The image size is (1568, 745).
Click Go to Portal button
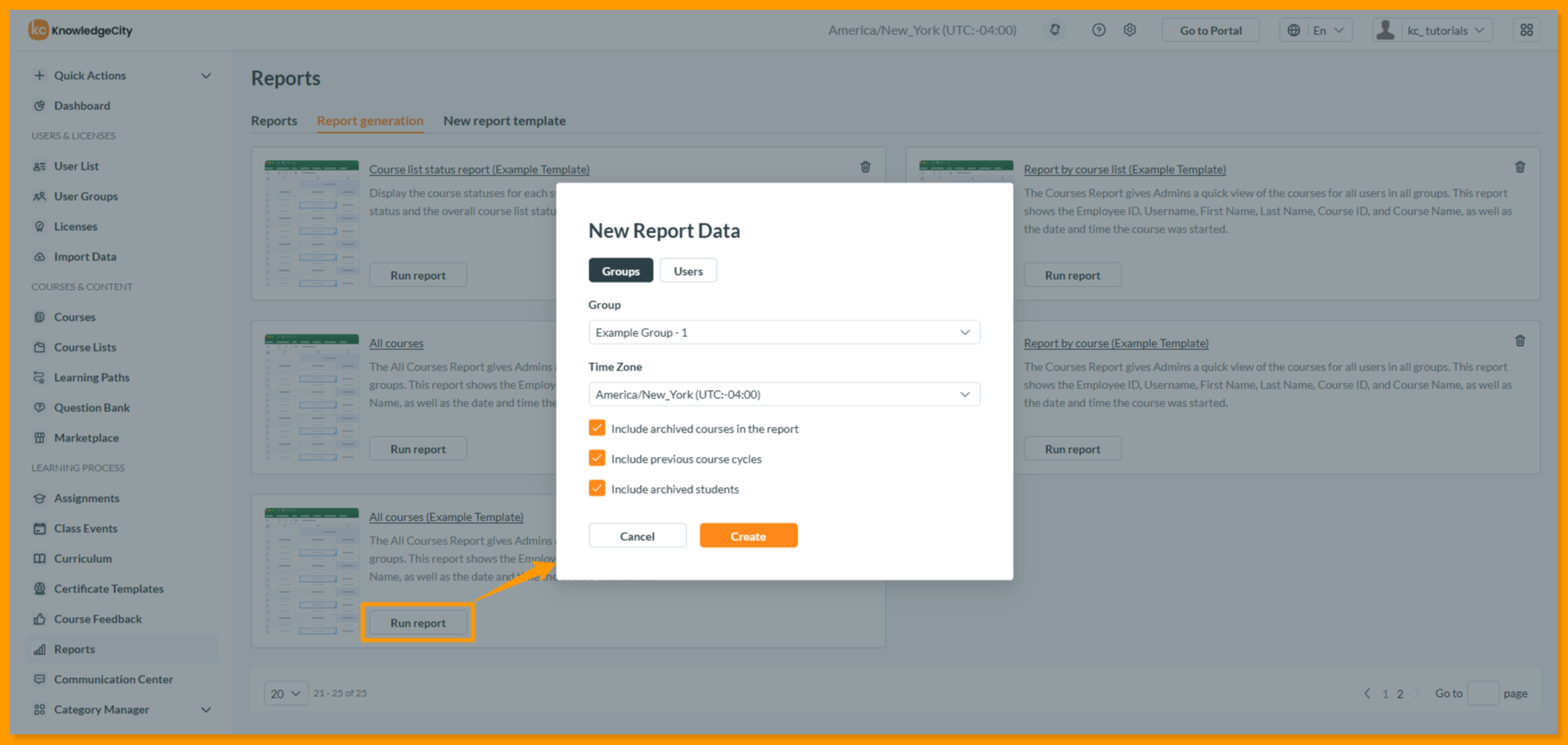point(1210,30)
